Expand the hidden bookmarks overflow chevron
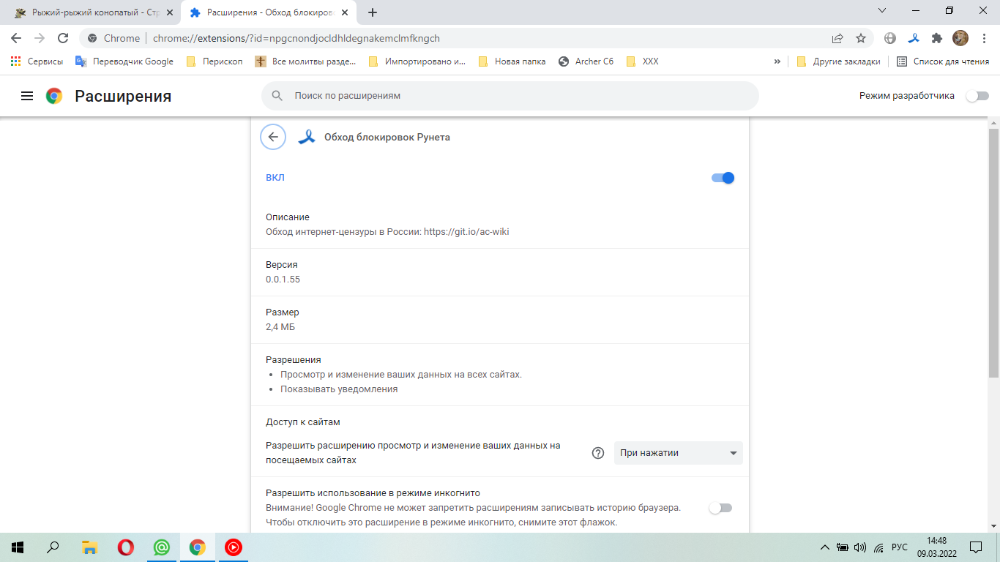The height and width of the screenshot is (562, 1000). 777,61
